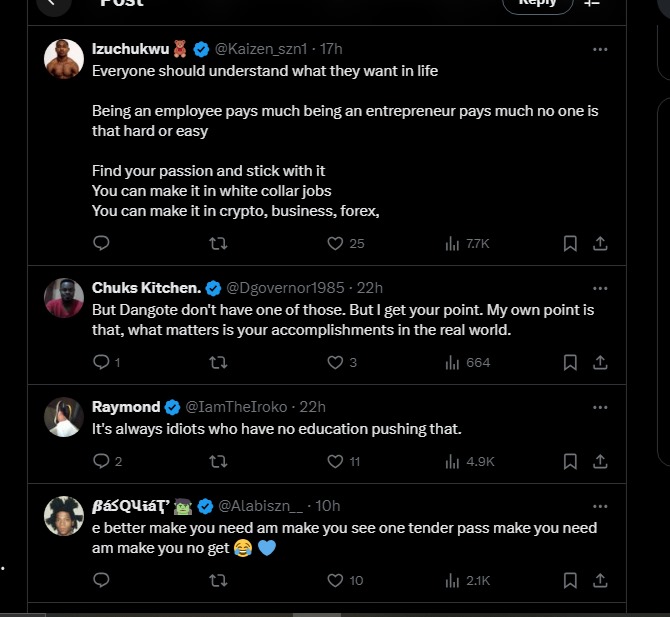View analytics of Raymond's 4.9K views
This screenshot has height=617, width=670.
(x=468, y=461)
